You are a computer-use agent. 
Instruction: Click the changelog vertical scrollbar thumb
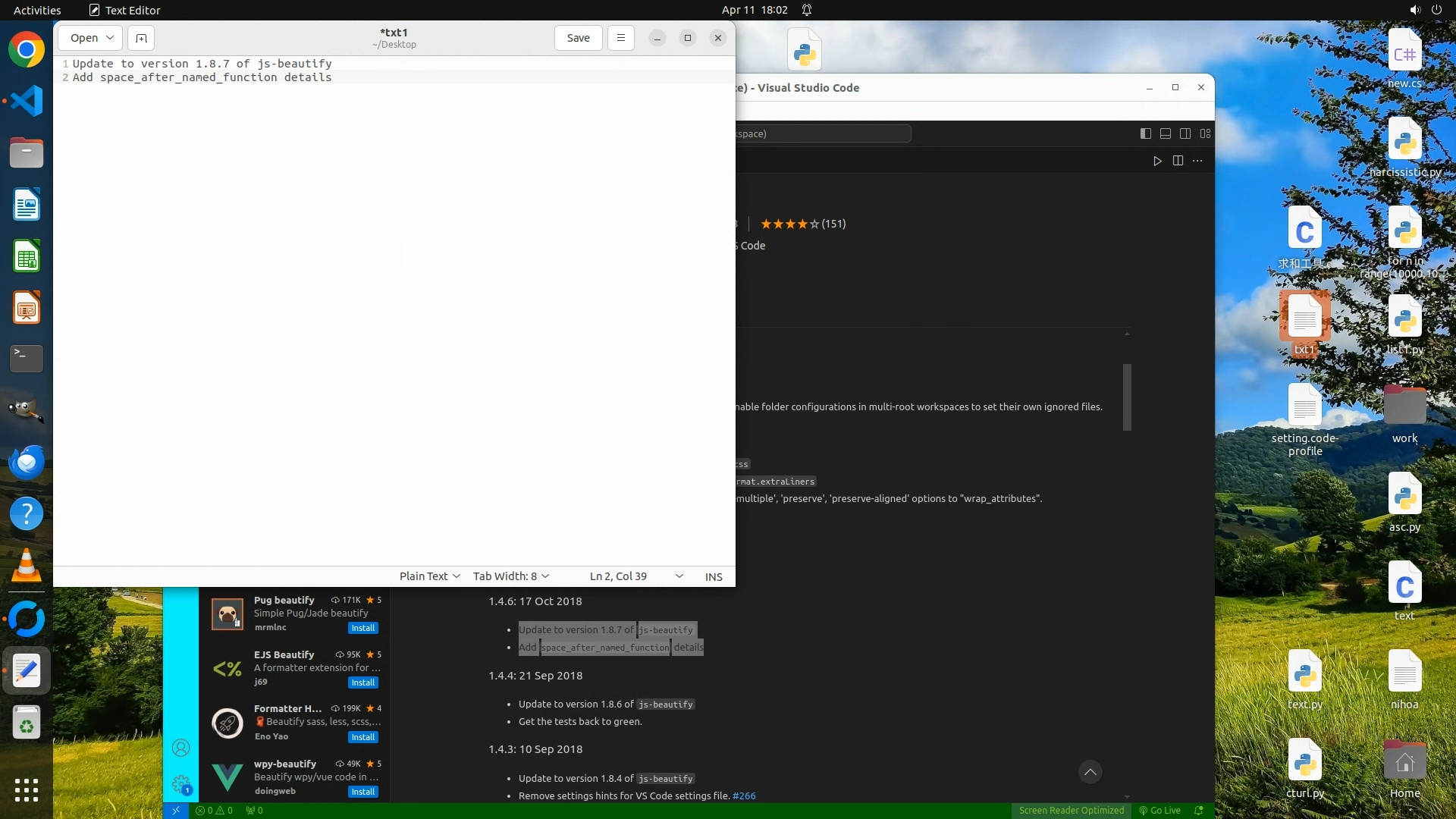point(1127,397)
